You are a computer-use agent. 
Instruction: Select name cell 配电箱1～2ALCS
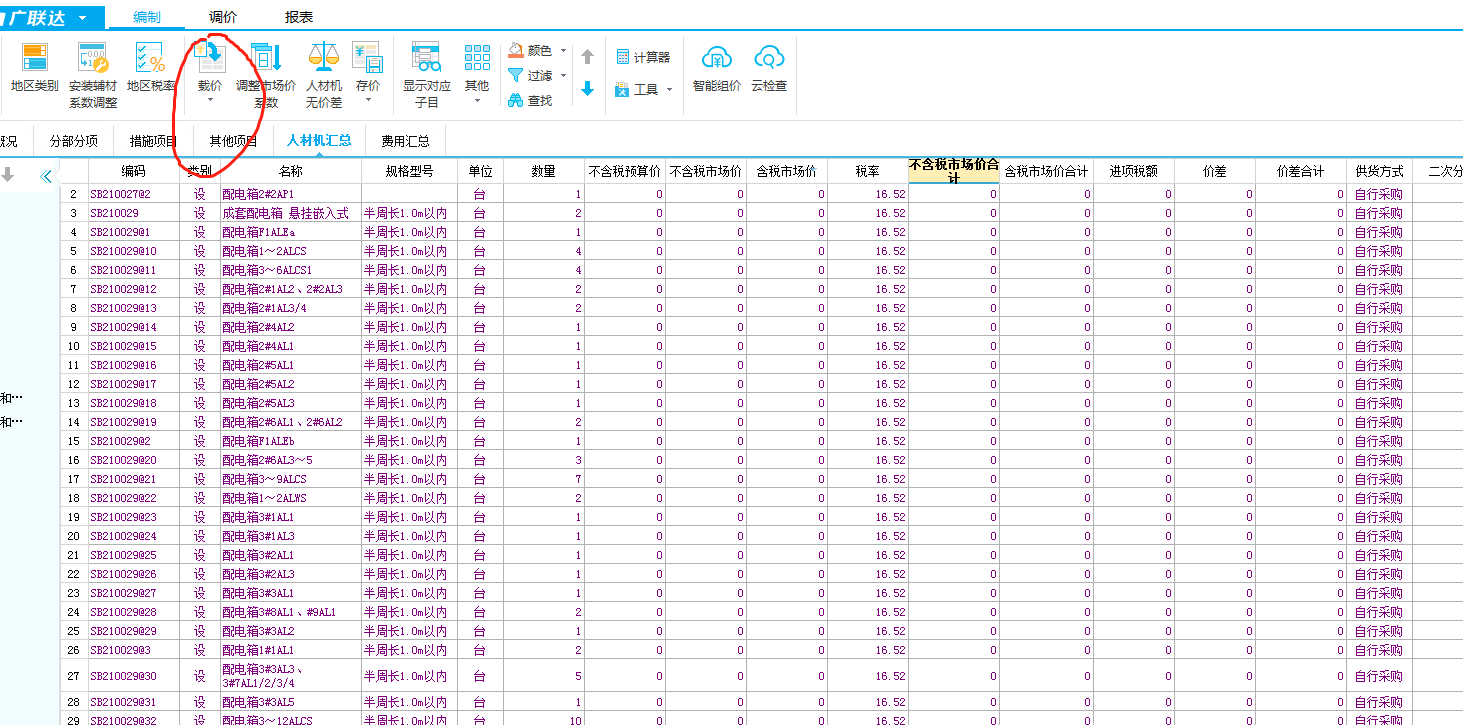(x=290, y=251)
